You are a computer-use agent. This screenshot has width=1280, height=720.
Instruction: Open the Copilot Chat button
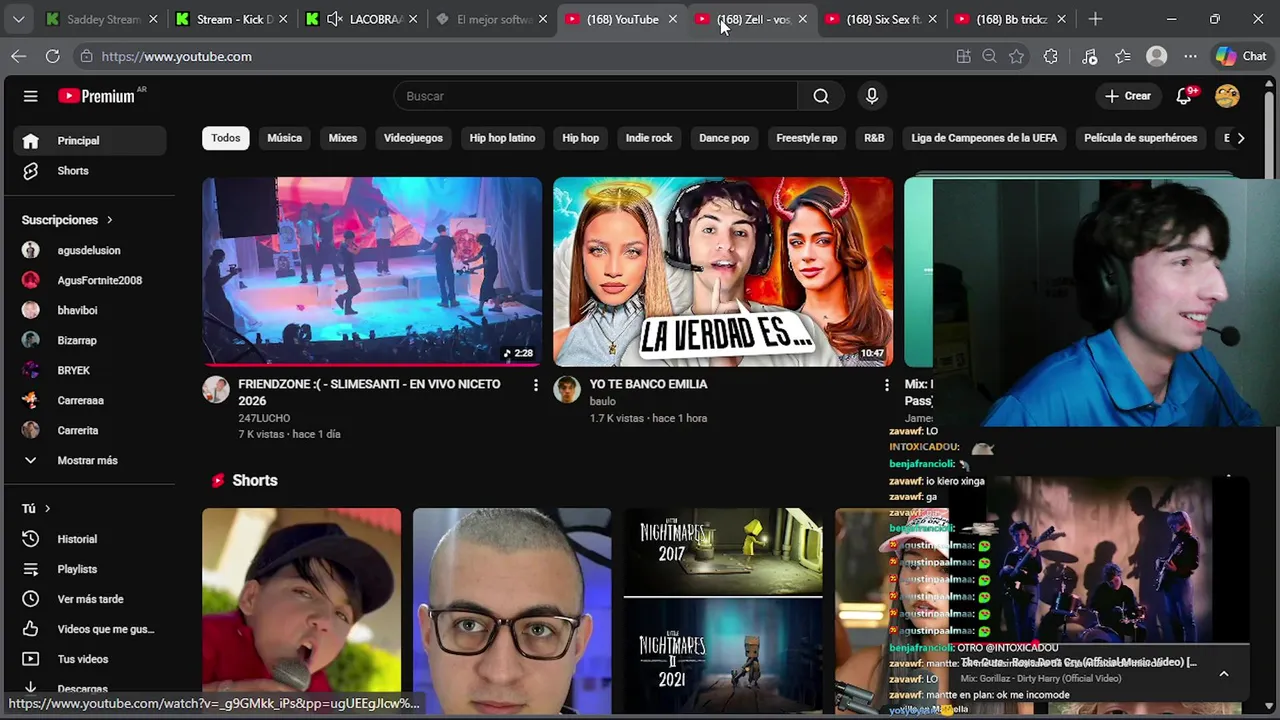(1241, 57)
